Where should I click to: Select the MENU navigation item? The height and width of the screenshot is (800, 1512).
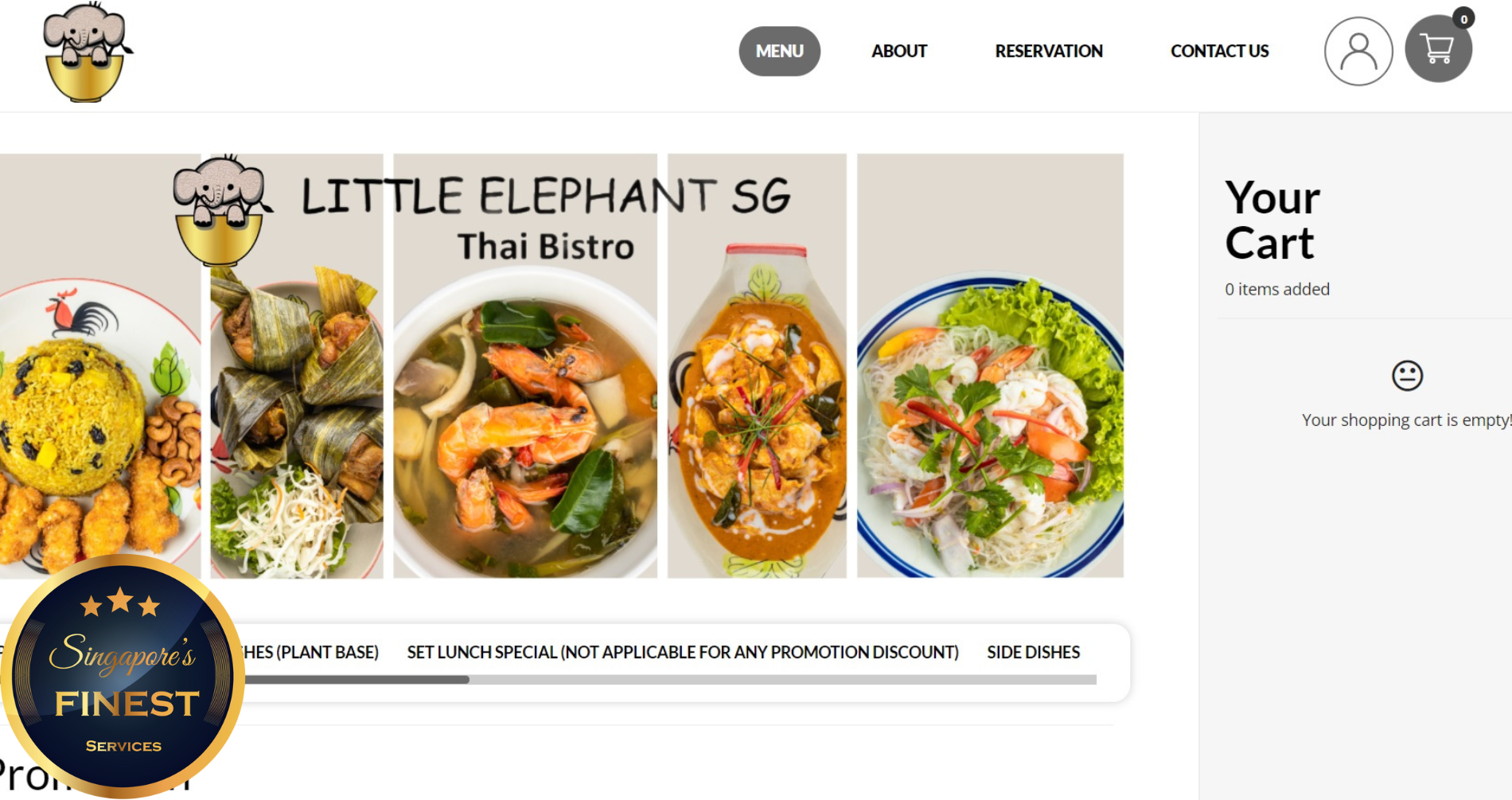[x=779, y=51]
